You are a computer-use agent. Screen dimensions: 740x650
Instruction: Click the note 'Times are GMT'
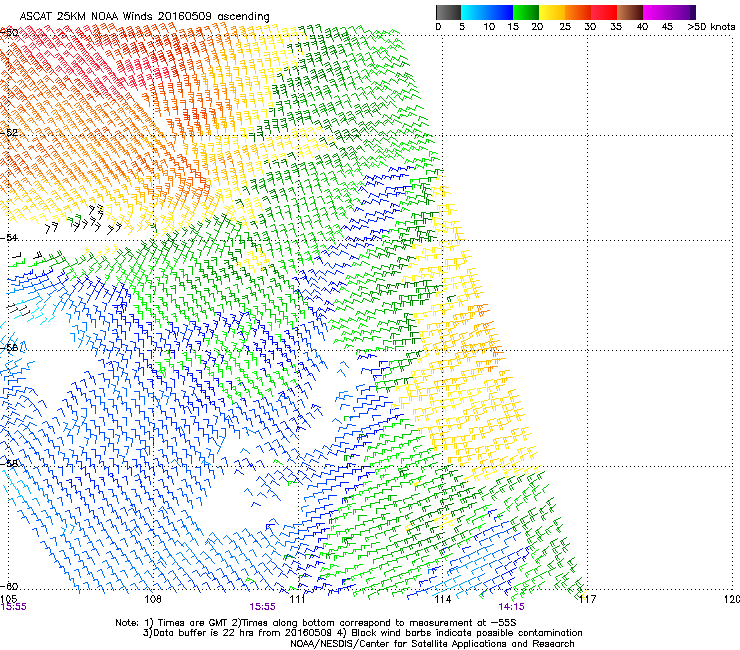tap(193, 623)
